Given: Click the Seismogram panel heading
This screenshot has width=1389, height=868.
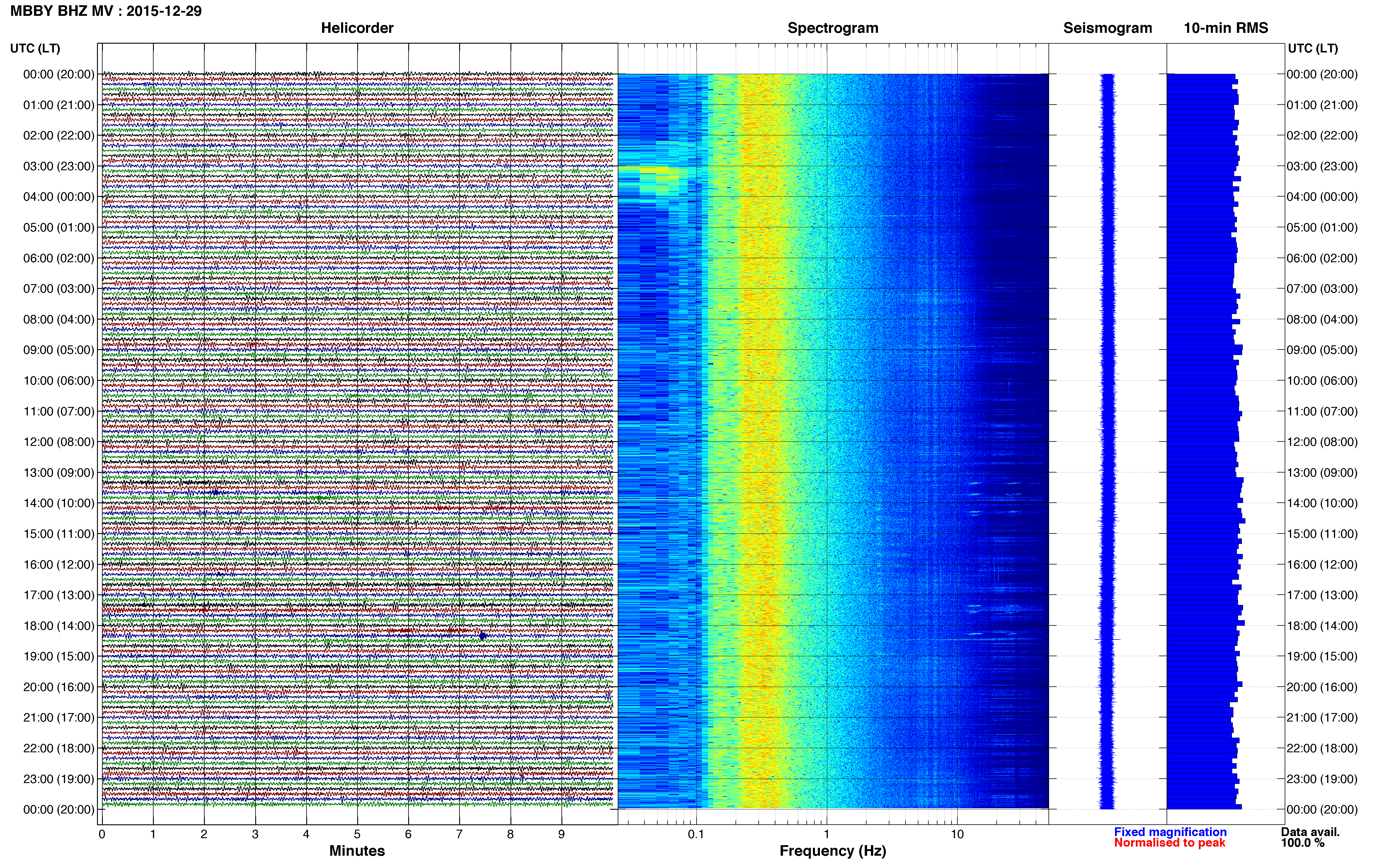Looking at the screenshot, I should click(1108, 28).
